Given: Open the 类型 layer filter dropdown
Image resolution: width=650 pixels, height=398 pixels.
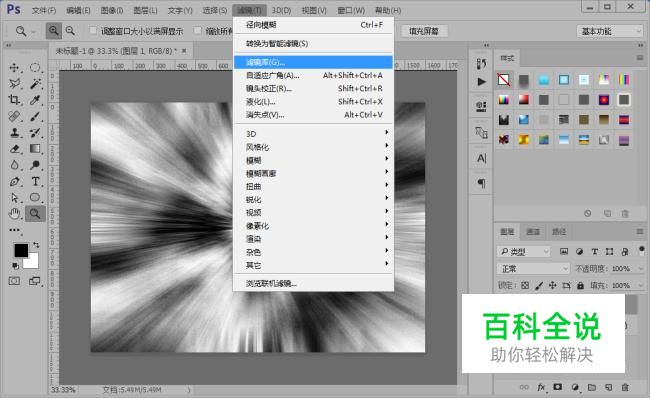Looking at the screenshot, I should pos(524,251).
